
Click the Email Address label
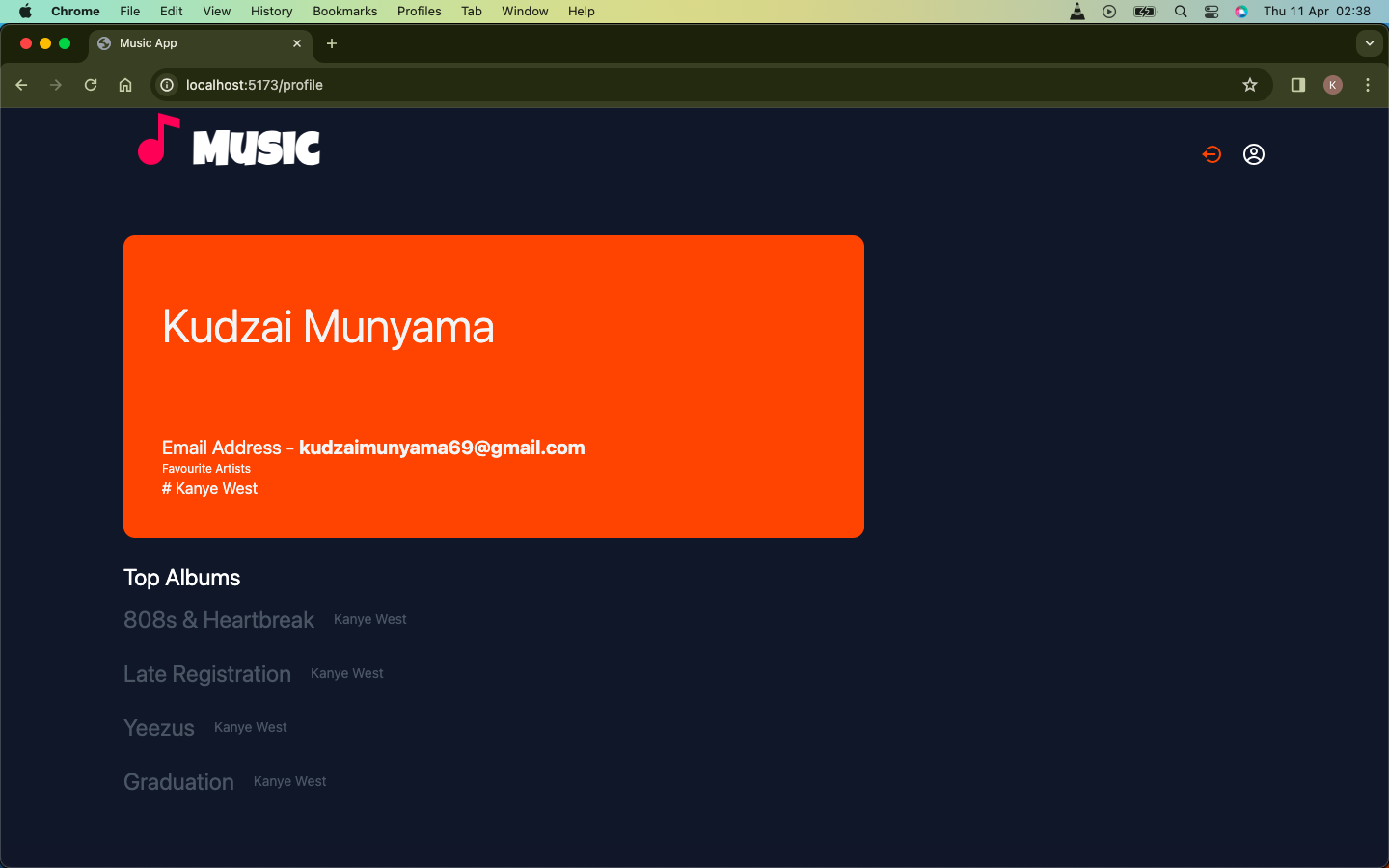pos(222,448)
